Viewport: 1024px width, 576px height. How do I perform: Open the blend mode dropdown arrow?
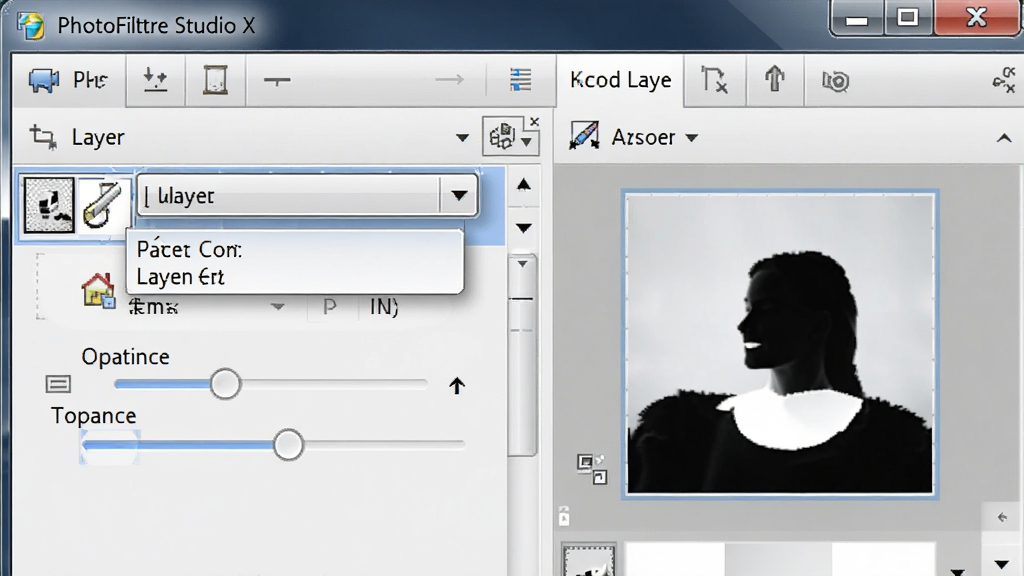point(278,306)
